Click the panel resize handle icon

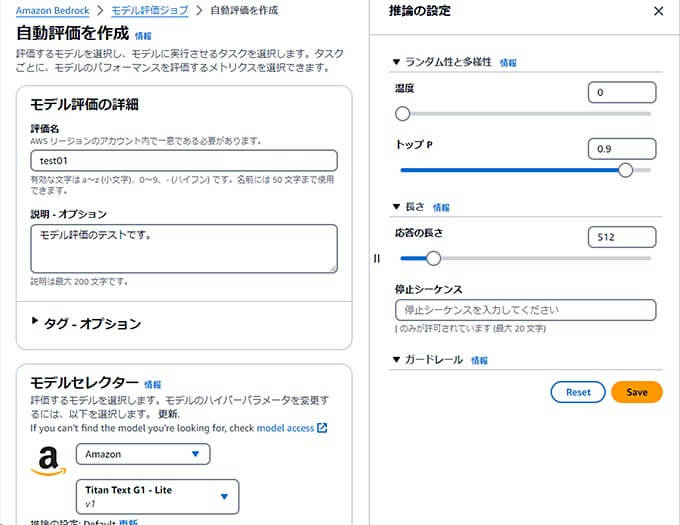(376, 258)
